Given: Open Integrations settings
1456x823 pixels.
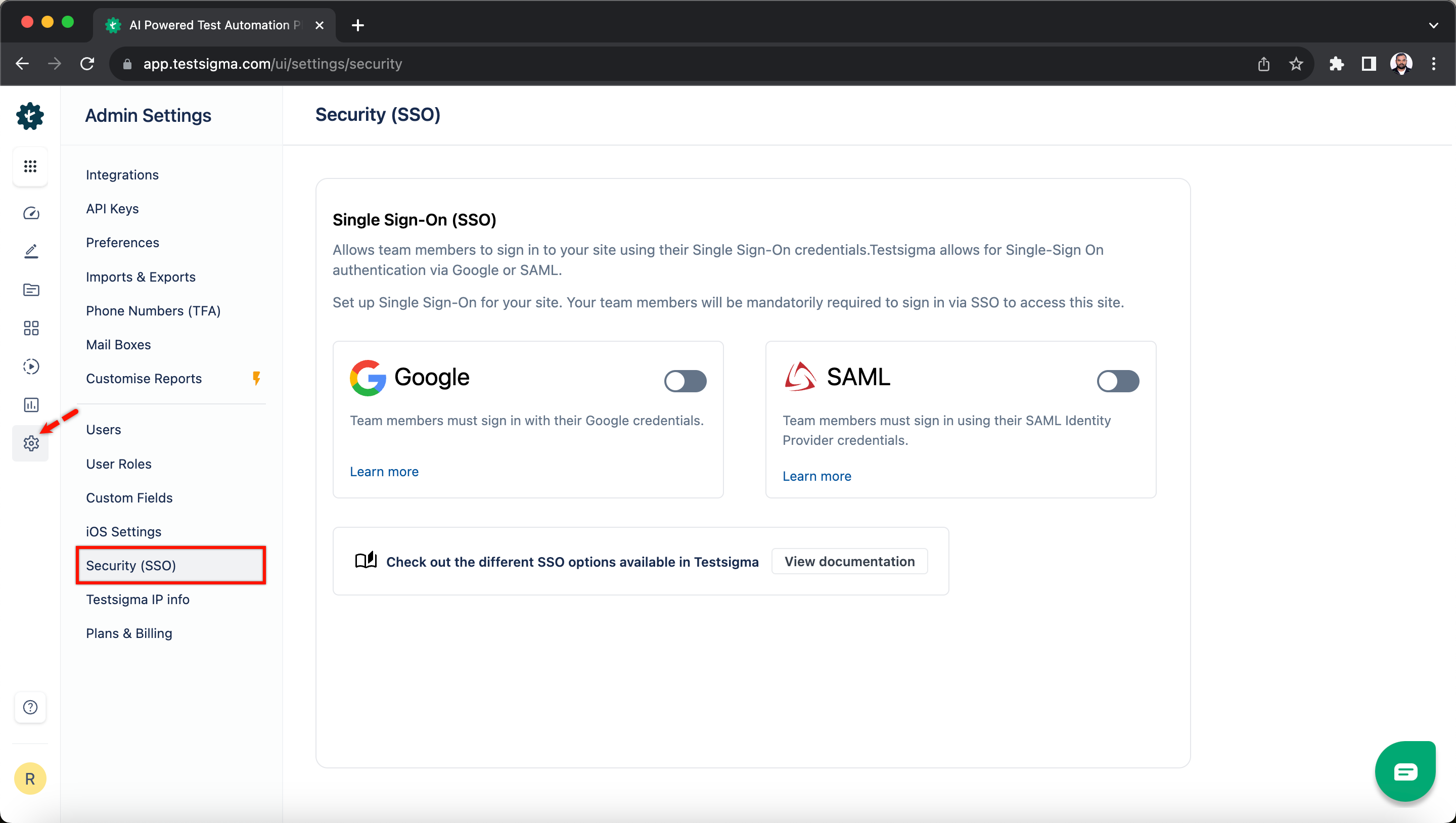Looking at the screenshot, I should (122, 175).
